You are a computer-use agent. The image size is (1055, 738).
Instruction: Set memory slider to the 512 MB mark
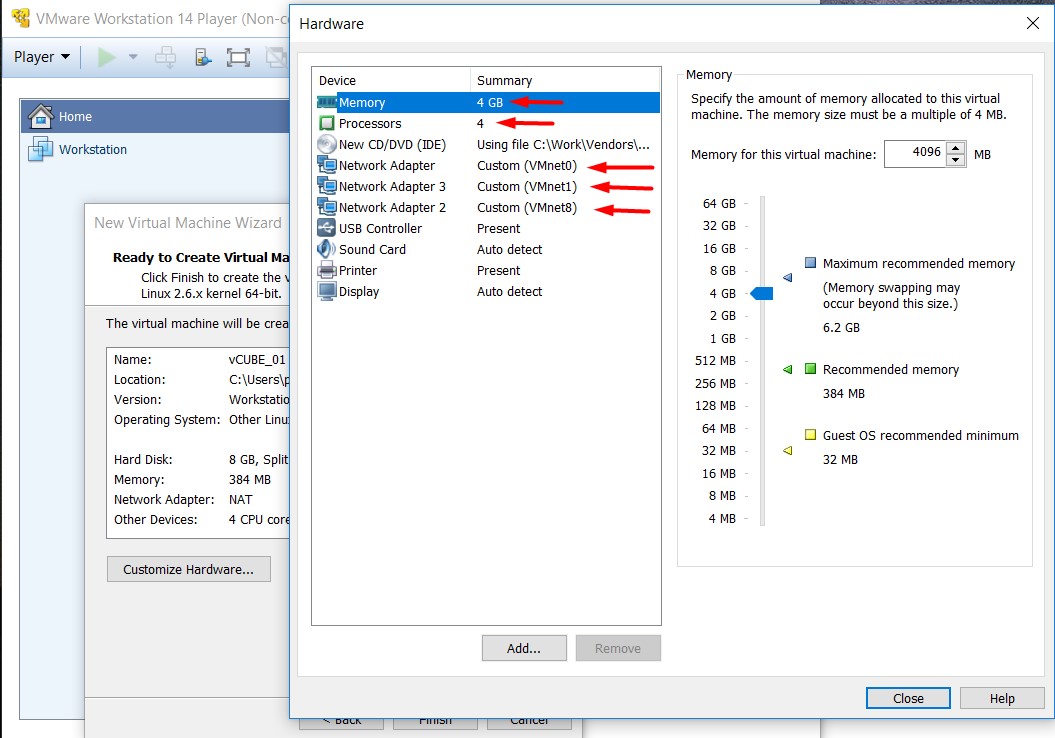click(x=762, y=361)
